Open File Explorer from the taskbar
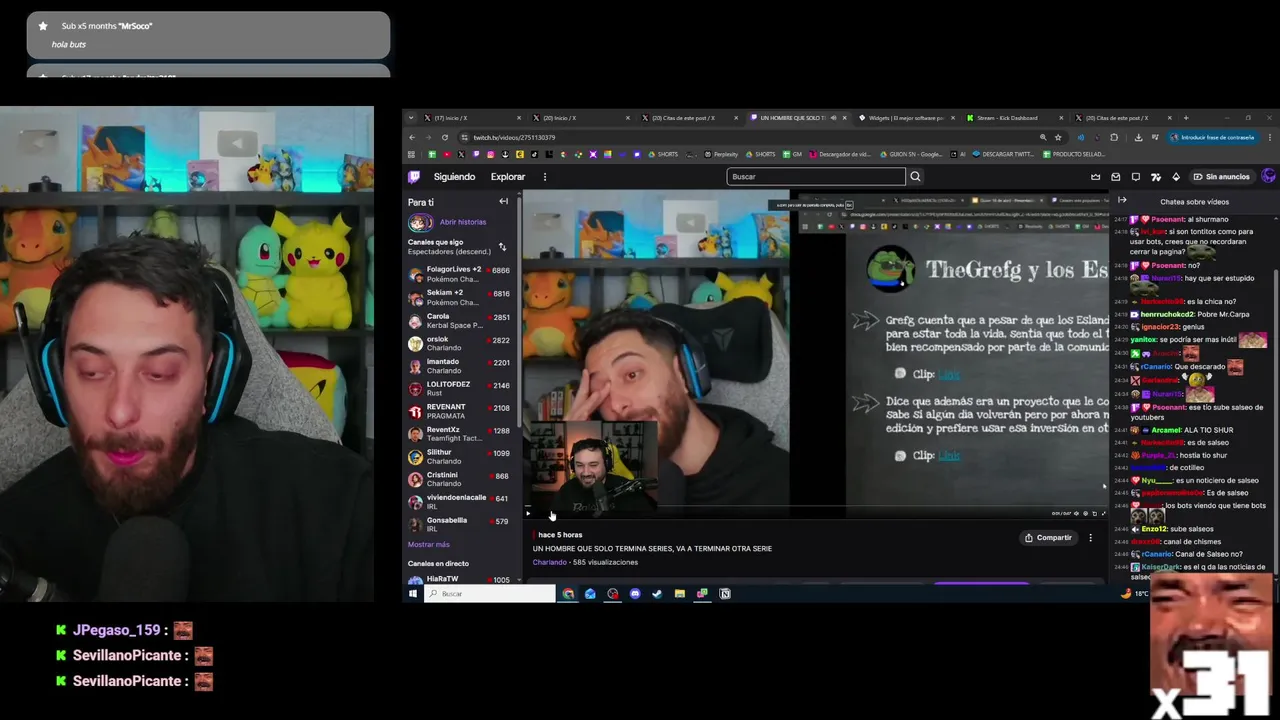The width and height of the screenshot is (1280, 720). tap(680, 594)
